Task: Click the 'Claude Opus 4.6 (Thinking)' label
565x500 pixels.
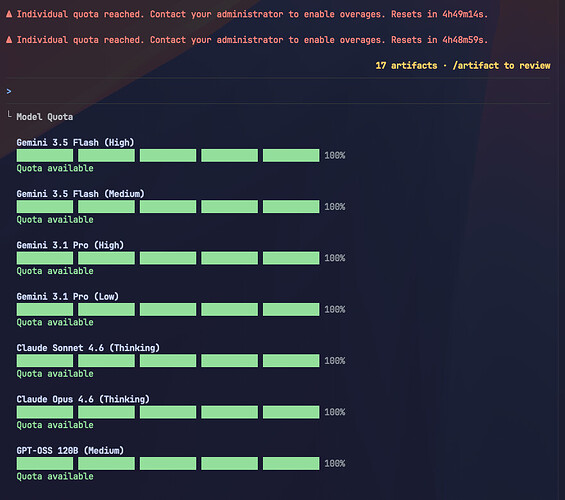Action: pos(83,399)
